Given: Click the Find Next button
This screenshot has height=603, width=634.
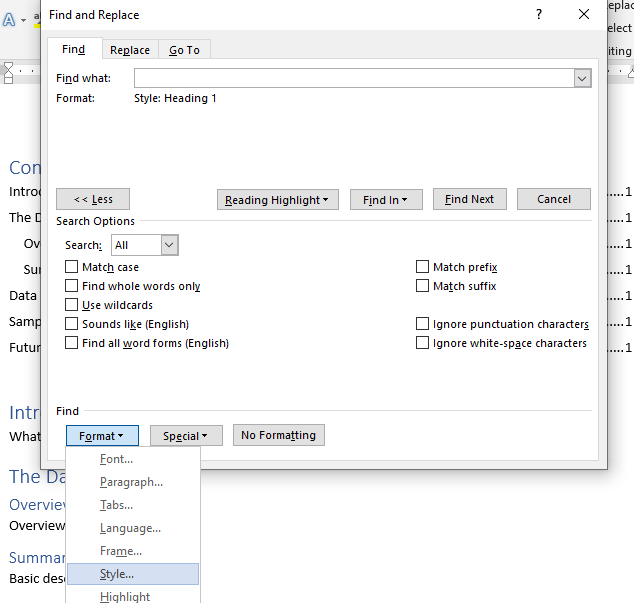Looking at the screenshot, I should point(469,199).
